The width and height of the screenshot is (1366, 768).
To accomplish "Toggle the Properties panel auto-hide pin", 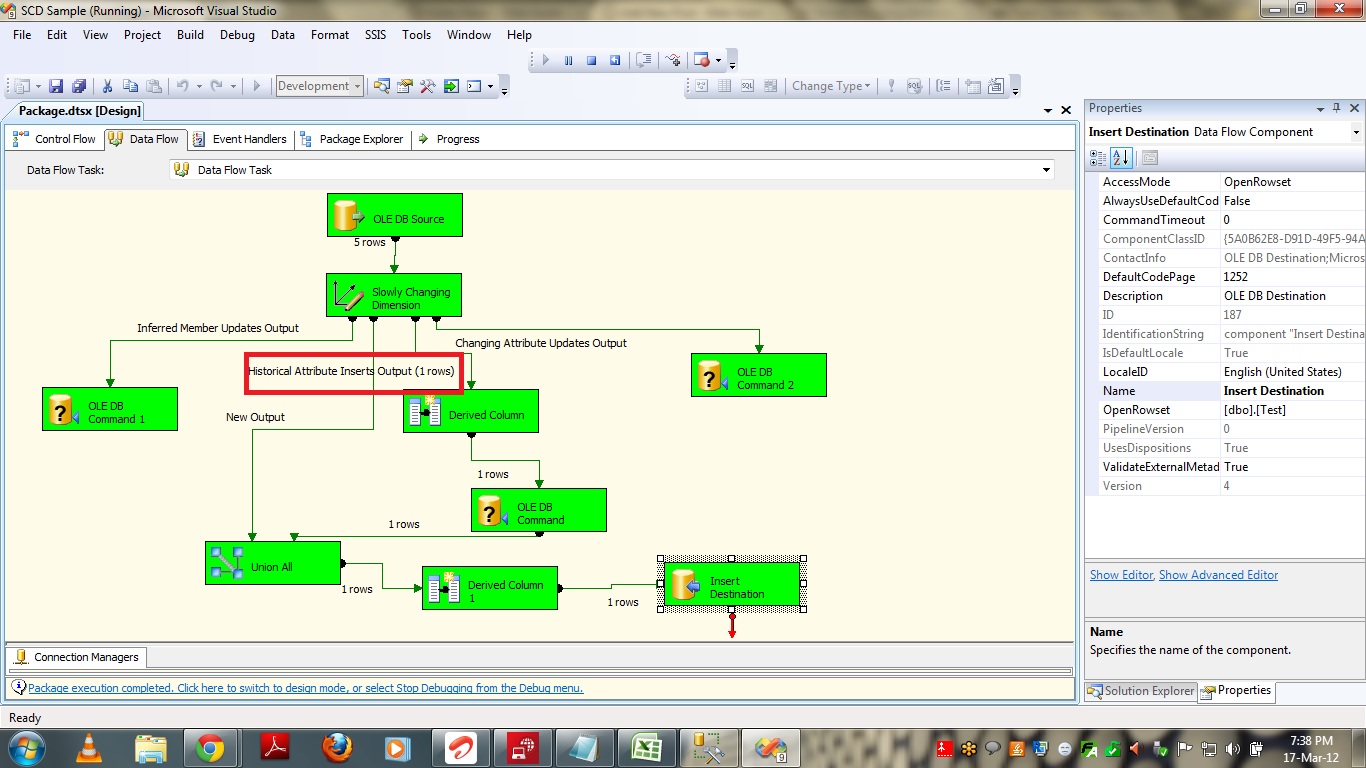I will click(x=1337, y=108).
